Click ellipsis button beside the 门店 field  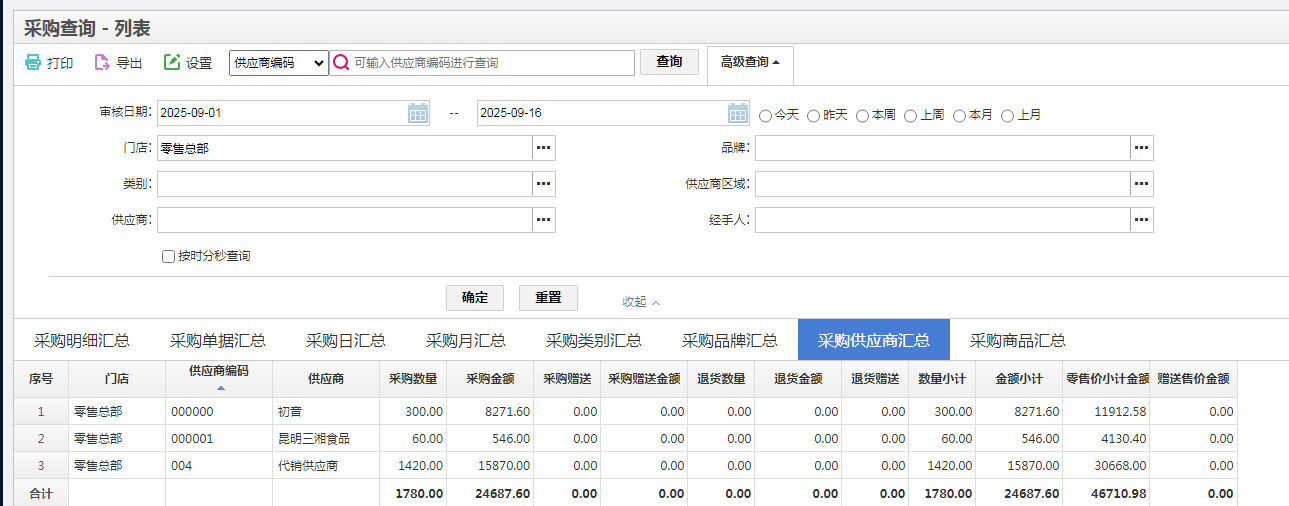543,148
